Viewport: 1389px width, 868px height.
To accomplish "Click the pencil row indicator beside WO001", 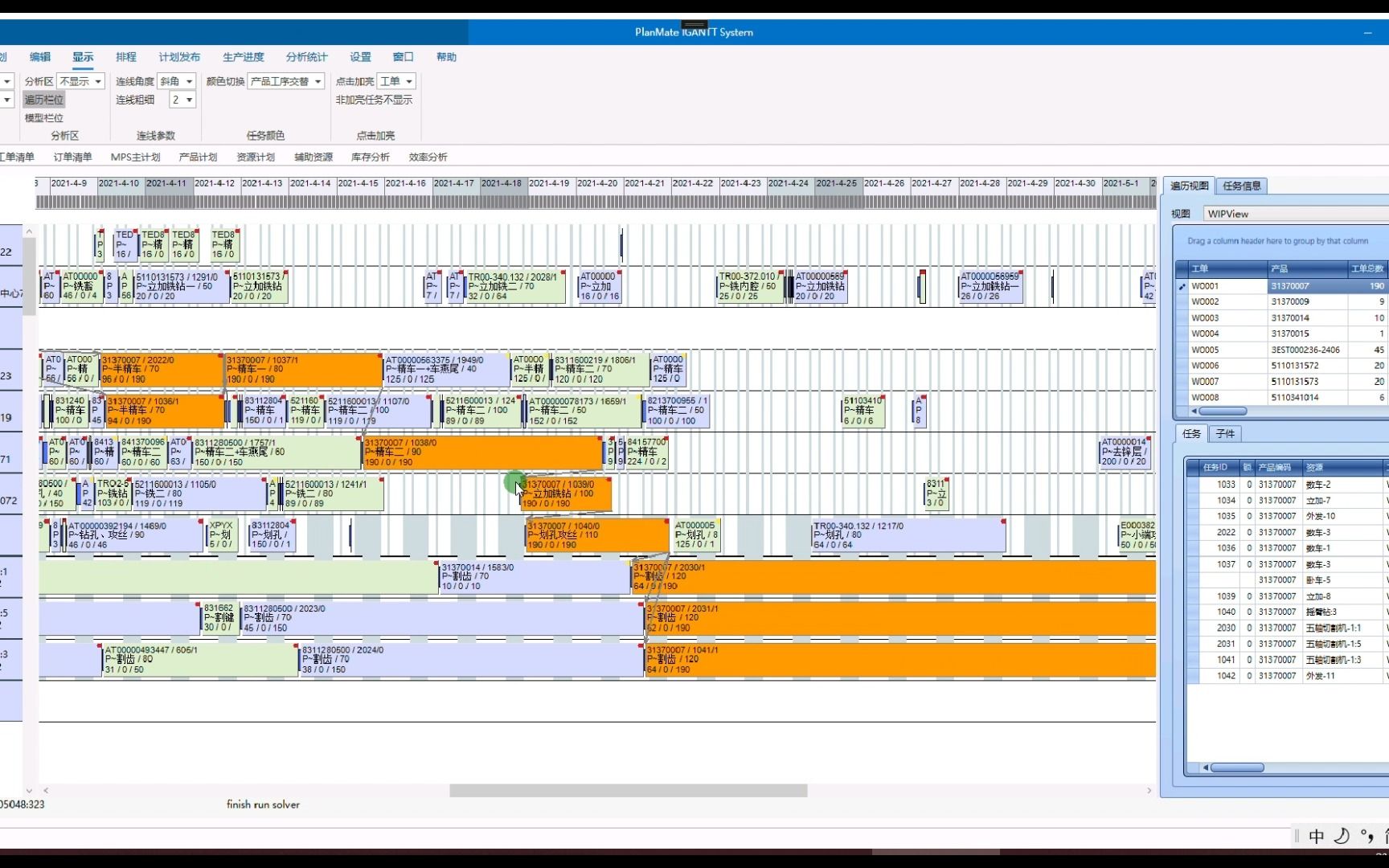I will 1182,286.
